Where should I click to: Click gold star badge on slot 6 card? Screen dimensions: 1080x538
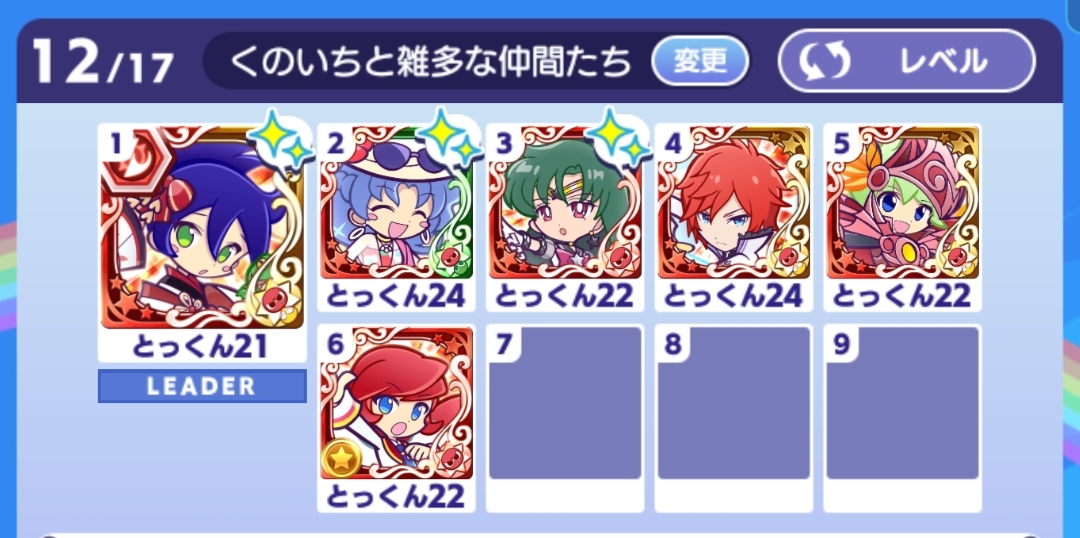tap(342, 459)
